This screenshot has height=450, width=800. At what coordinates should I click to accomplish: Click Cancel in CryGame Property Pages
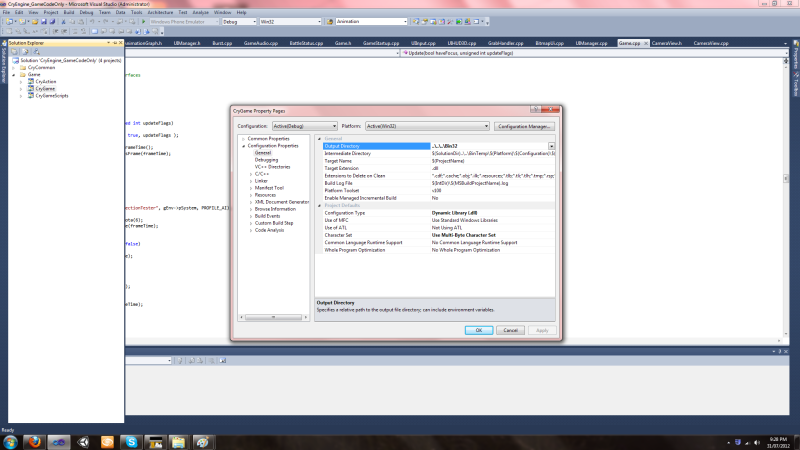[x=510, y=331]
